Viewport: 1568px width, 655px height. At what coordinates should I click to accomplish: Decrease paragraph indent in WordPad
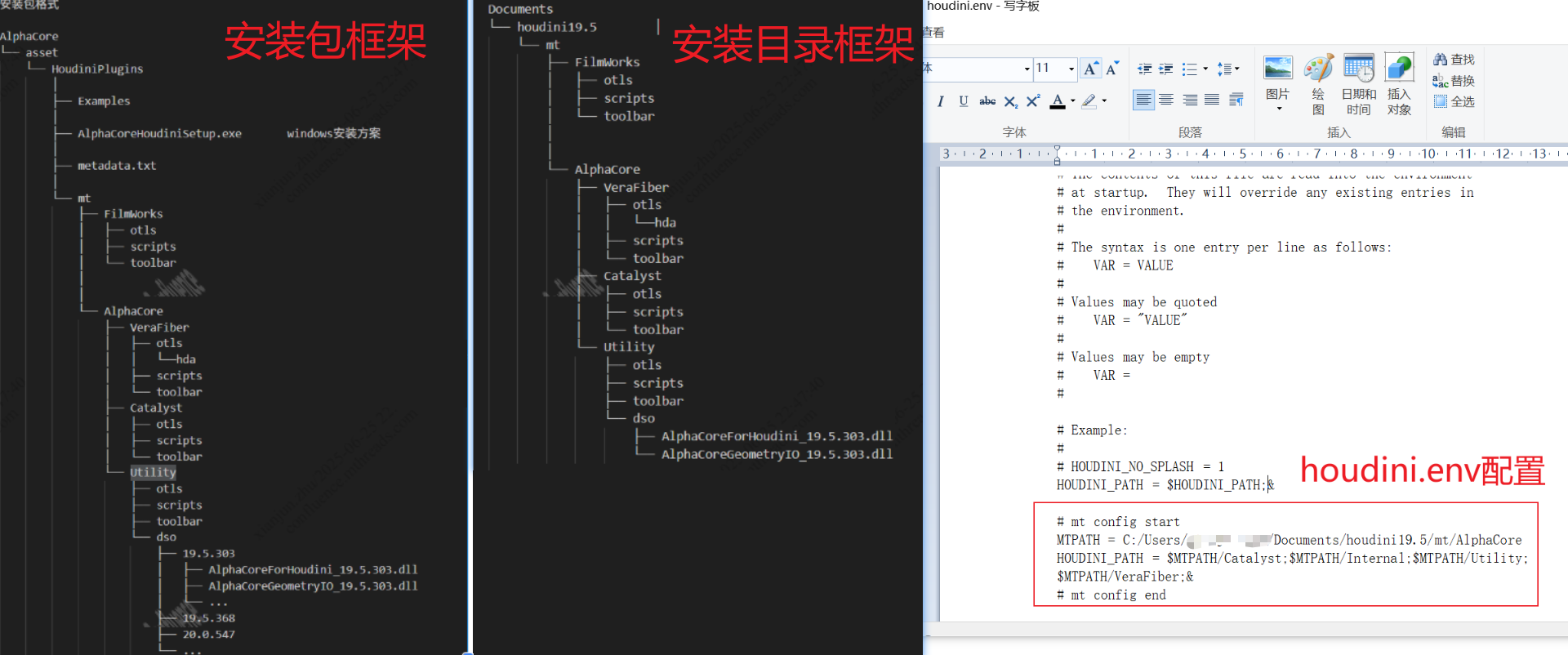coord(1145,69)
